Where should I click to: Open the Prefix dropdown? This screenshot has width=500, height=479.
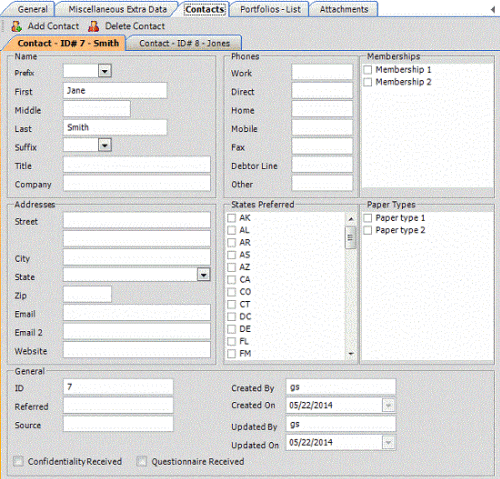[x=105, y=71]
